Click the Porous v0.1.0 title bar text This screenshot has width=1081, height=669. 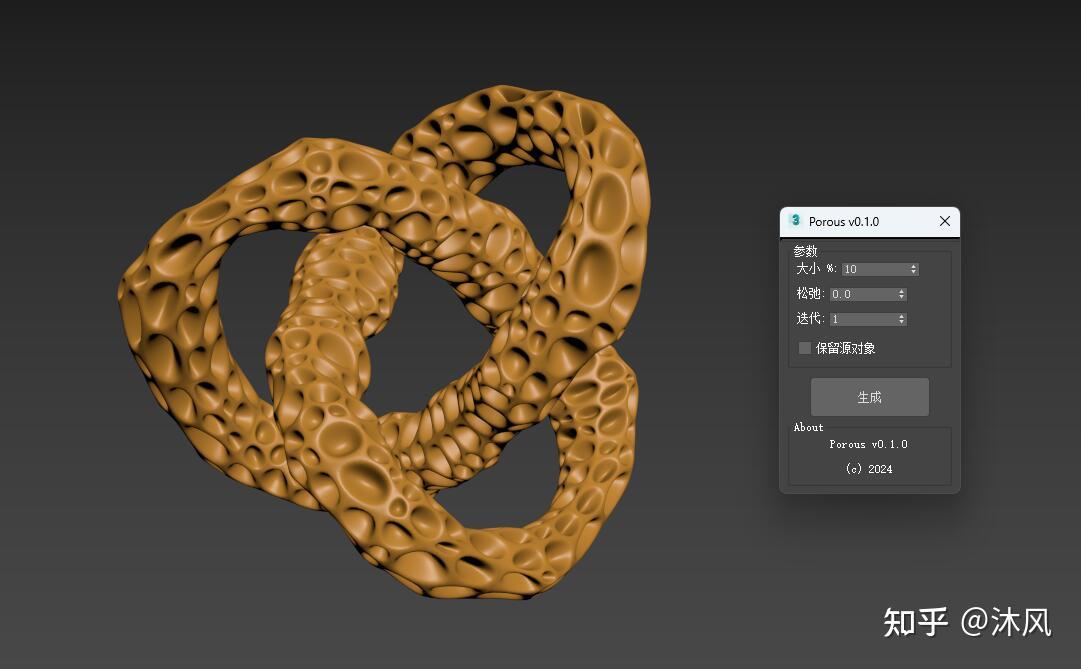click(844, 221)
